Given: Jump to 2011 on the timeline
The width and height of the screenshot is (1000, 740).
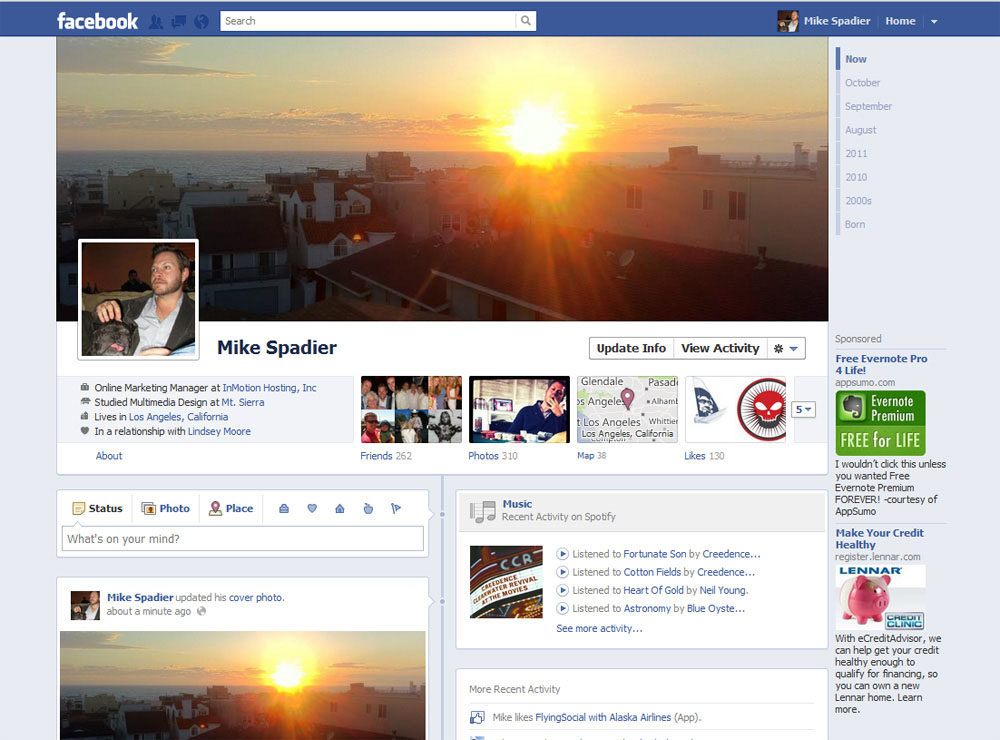Looking at the screenshot, I should (856, 153).
